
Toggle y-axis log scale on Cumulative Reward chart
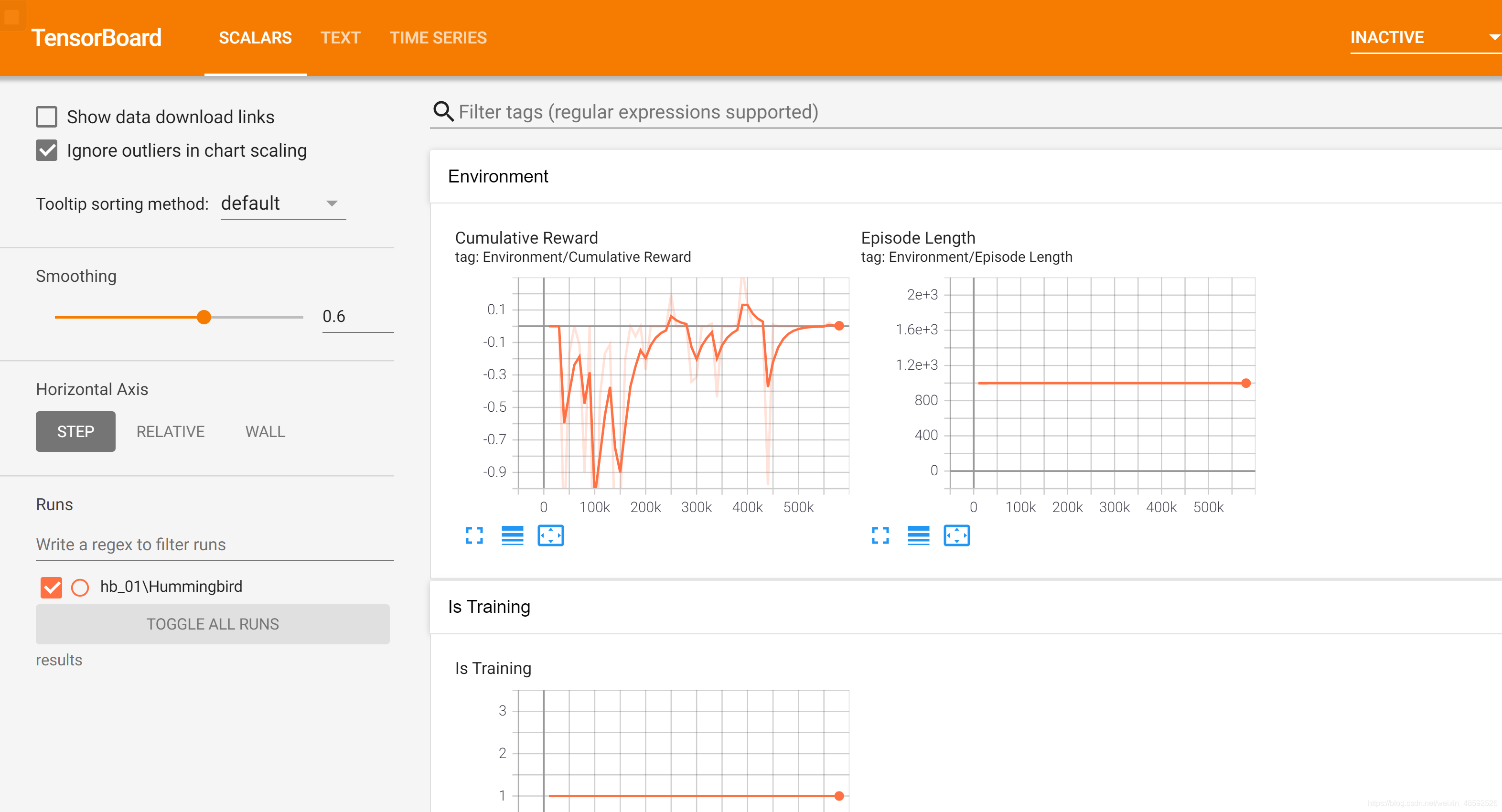(x=512, y=535)
